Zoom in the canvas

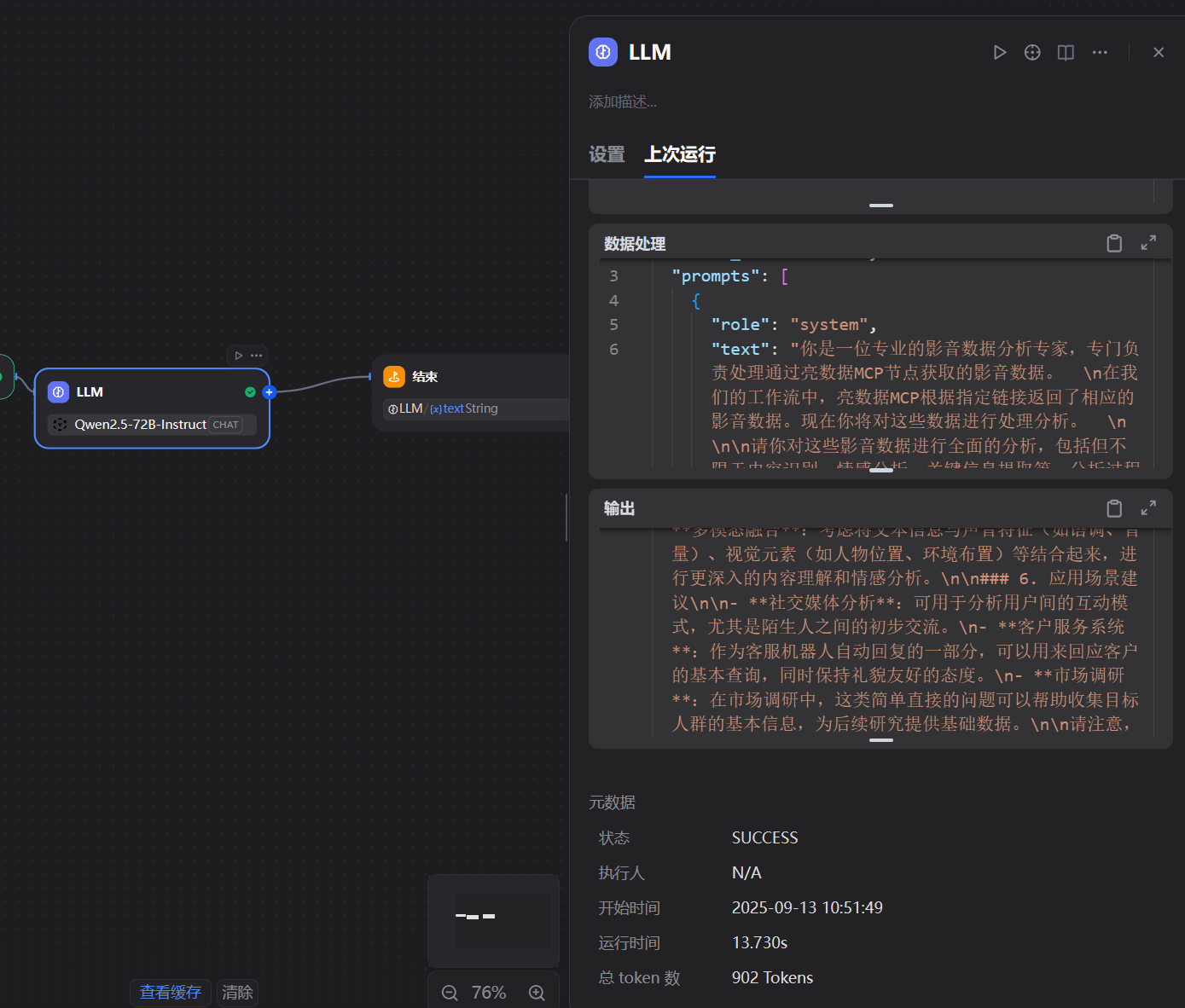tap(537, 993)
